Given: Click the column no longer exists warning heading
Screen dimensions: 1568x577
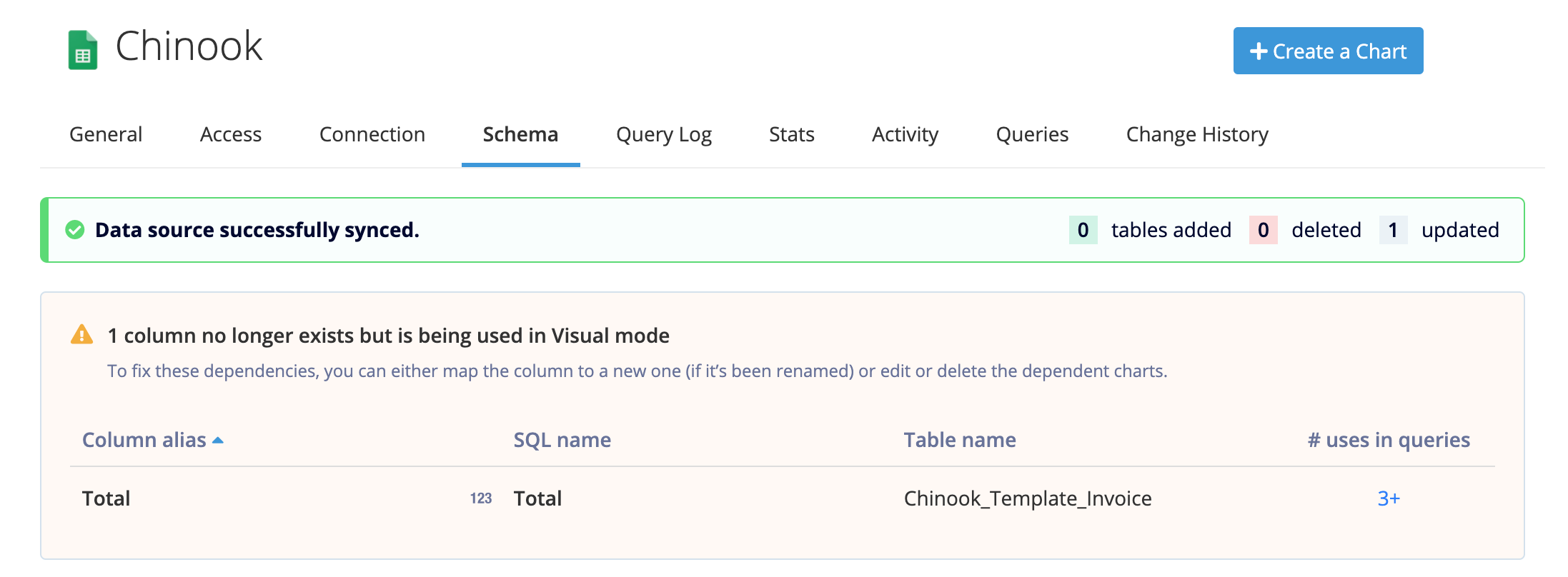Looking at the screenshot, I should [x=389, y=336].
